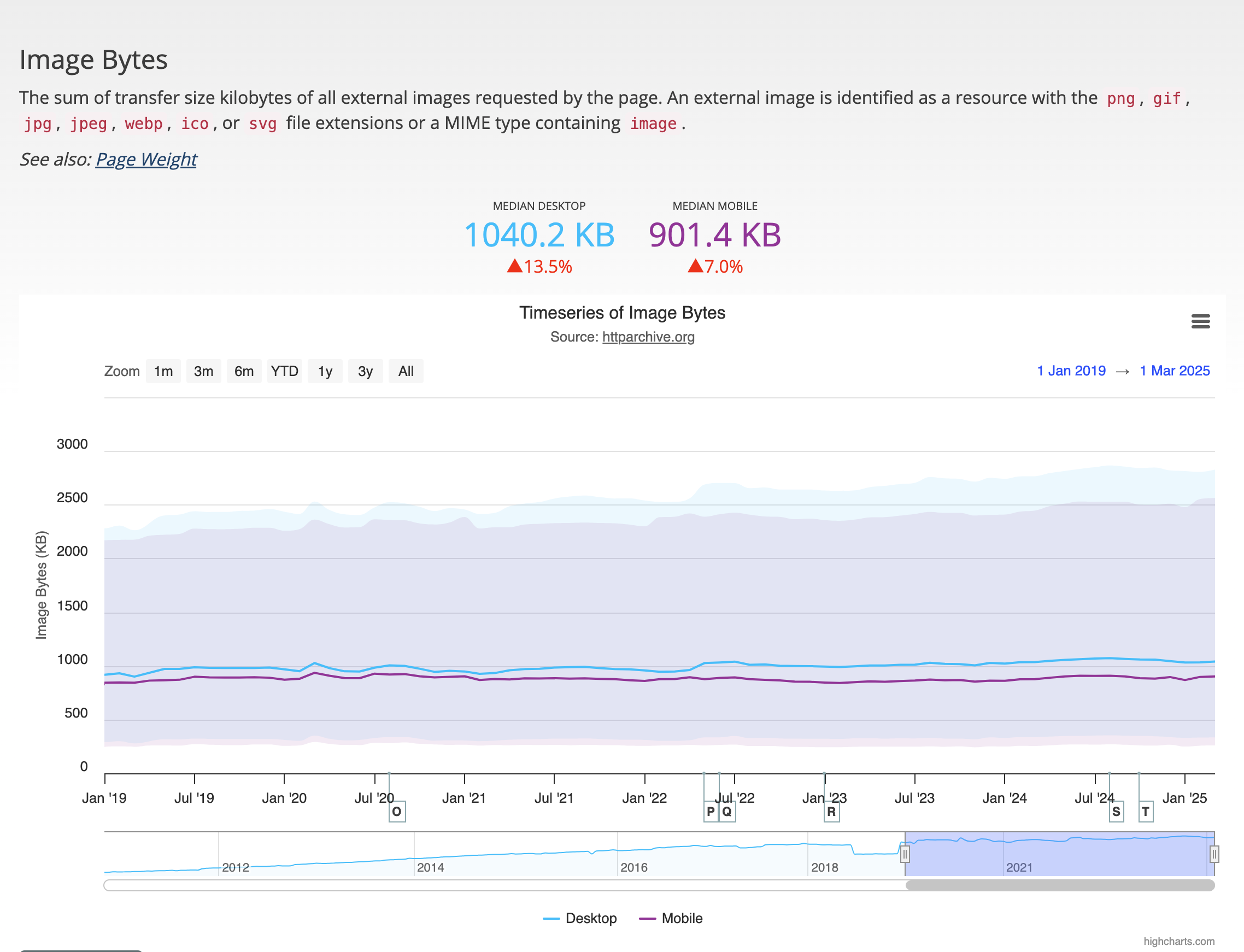
Task: Click annotation marker T after Jul '24
Action: pos(1146,812)
